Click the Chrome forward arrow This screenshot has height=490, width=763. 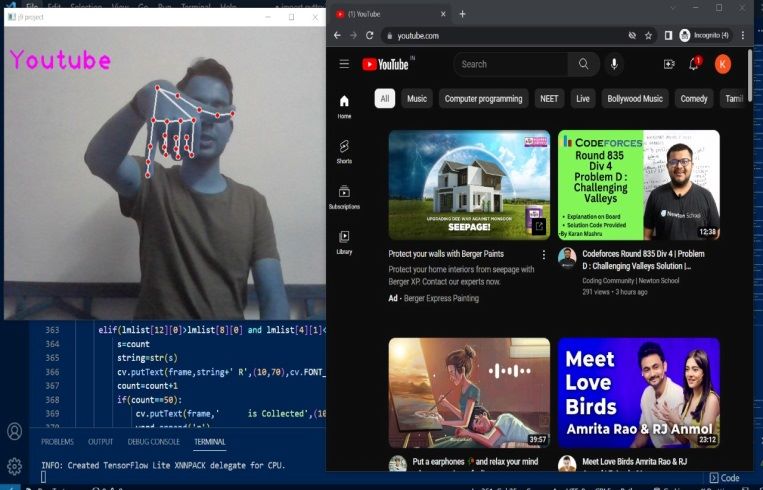(353, 36)
